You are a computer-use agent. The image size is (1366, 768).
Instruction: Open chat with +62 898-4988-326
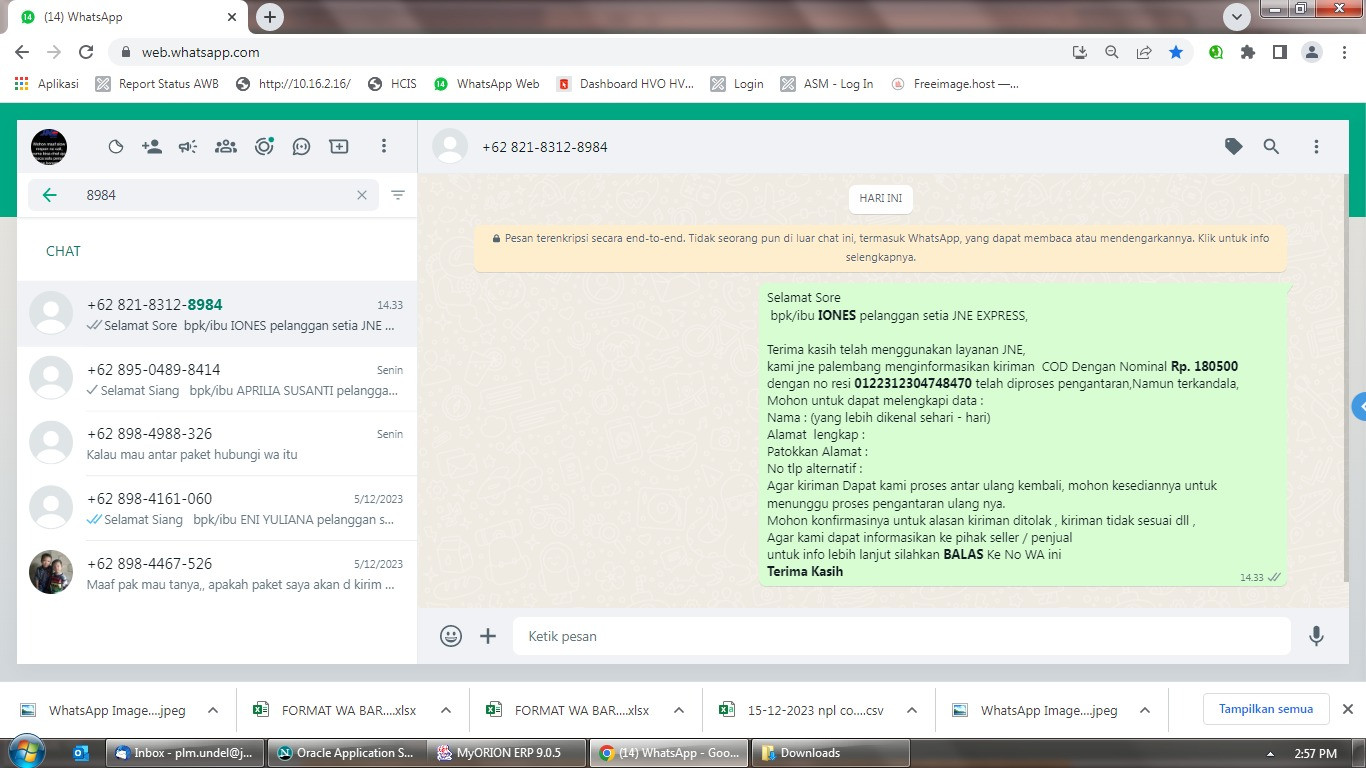tap(217, 443)
